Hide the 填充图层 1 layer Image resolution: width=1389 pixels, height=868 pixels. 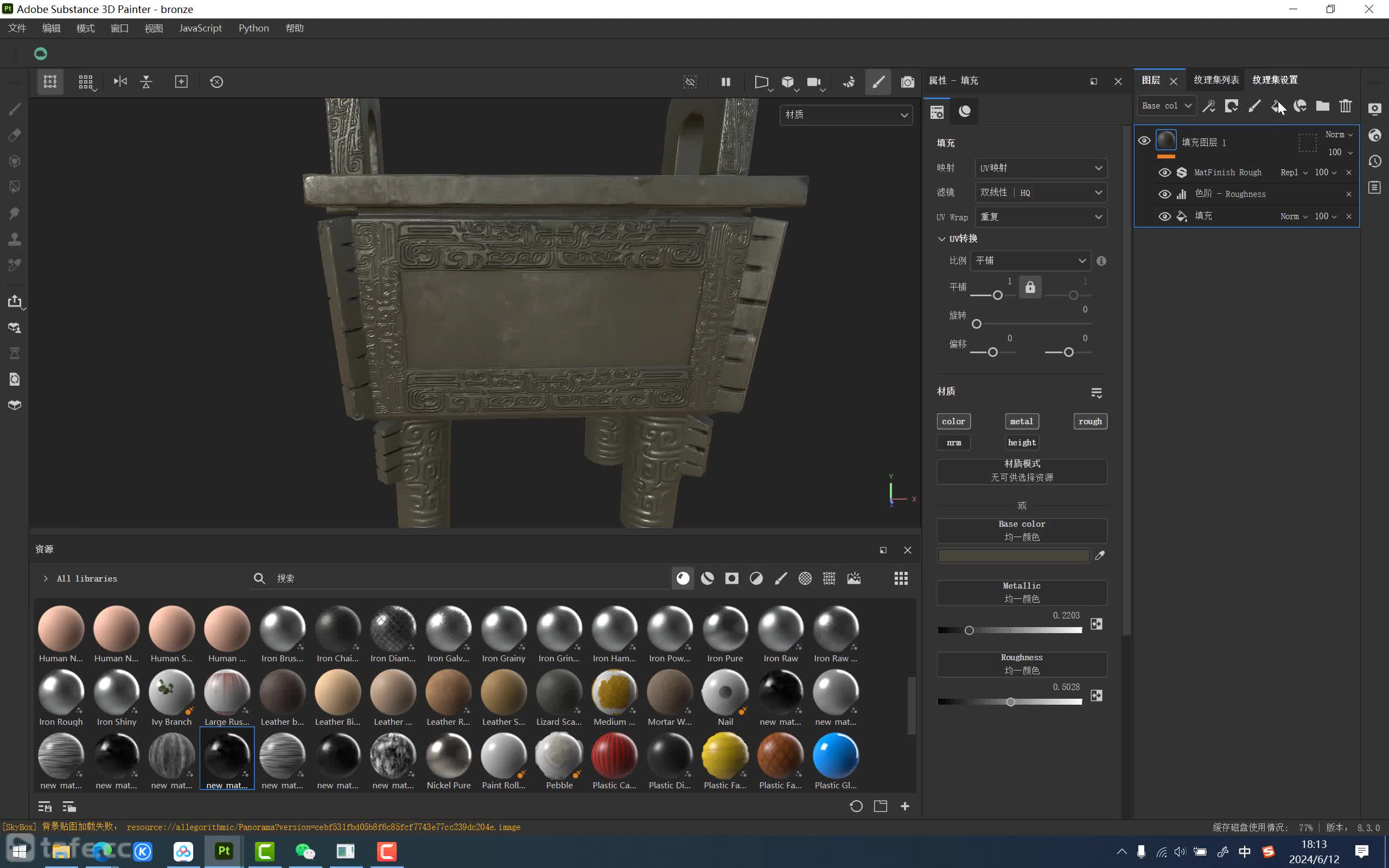coord(1144,141)
